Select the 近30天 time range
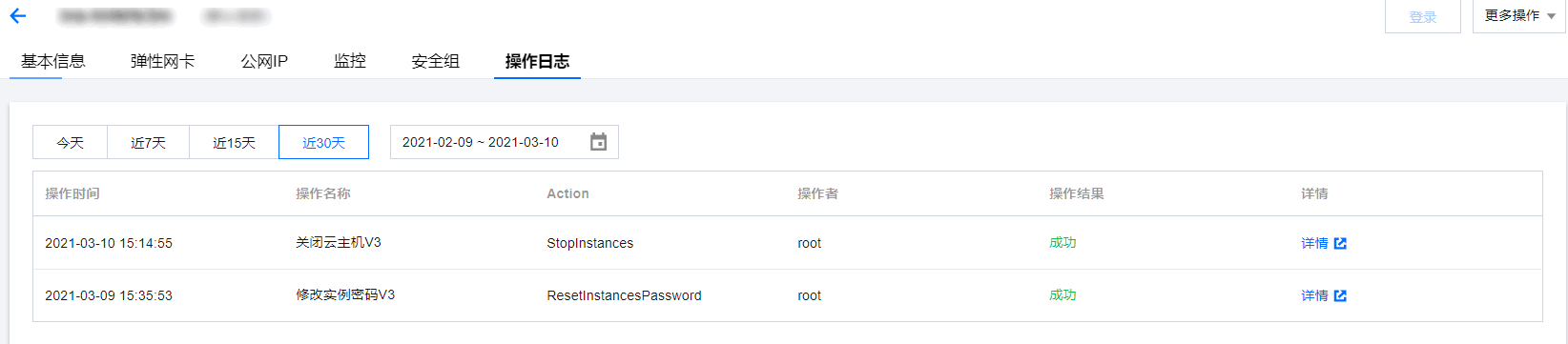 coord(323,142)
